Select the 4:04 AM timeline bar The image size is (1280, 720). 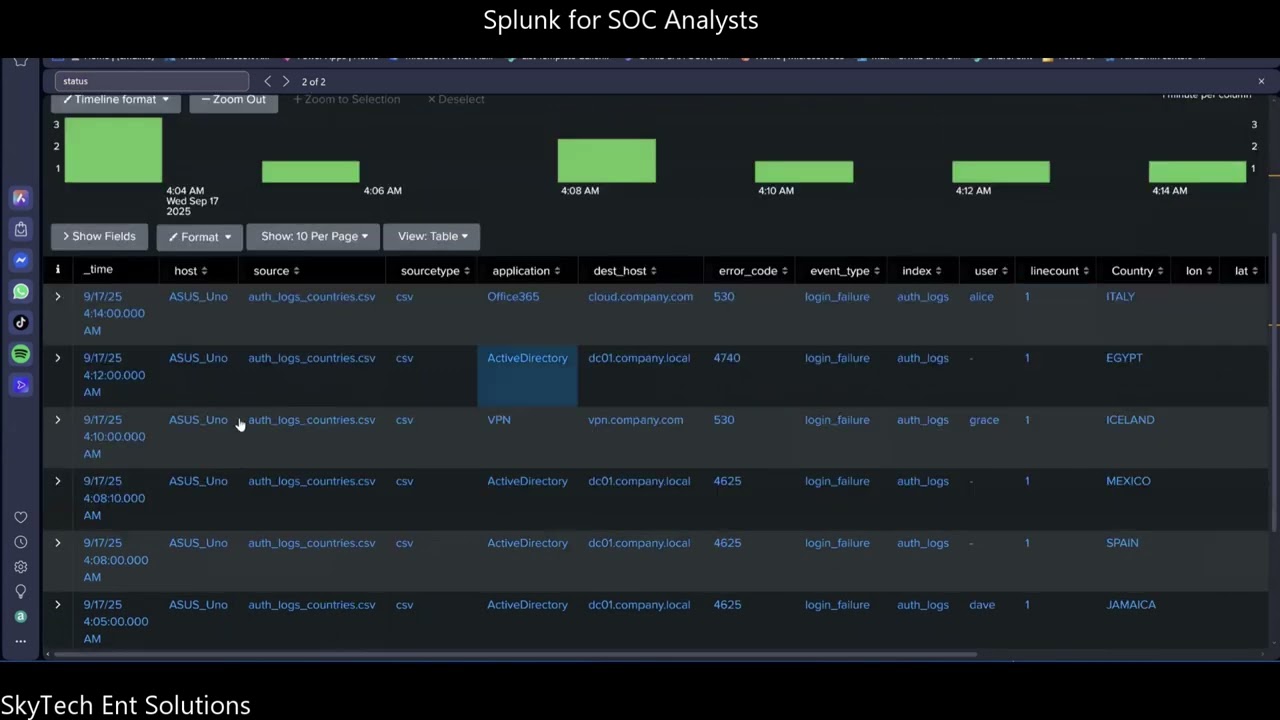pyautogui.click(x=113, y=150)
